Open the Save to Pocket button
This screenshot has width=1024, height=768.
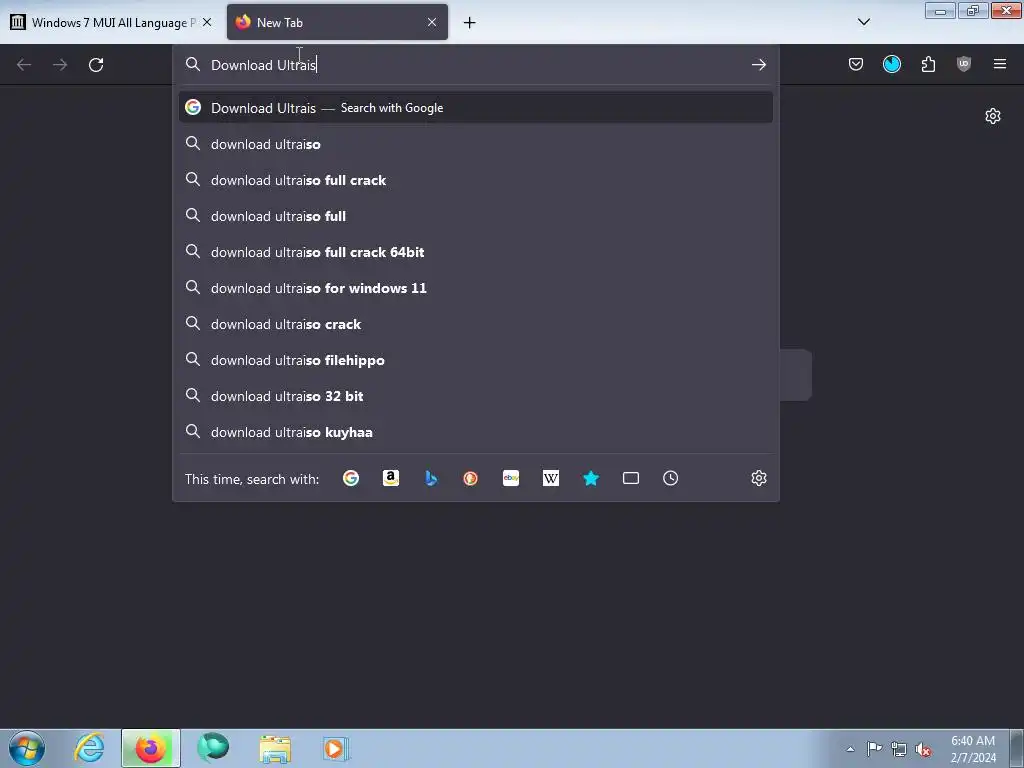point(856,64)
